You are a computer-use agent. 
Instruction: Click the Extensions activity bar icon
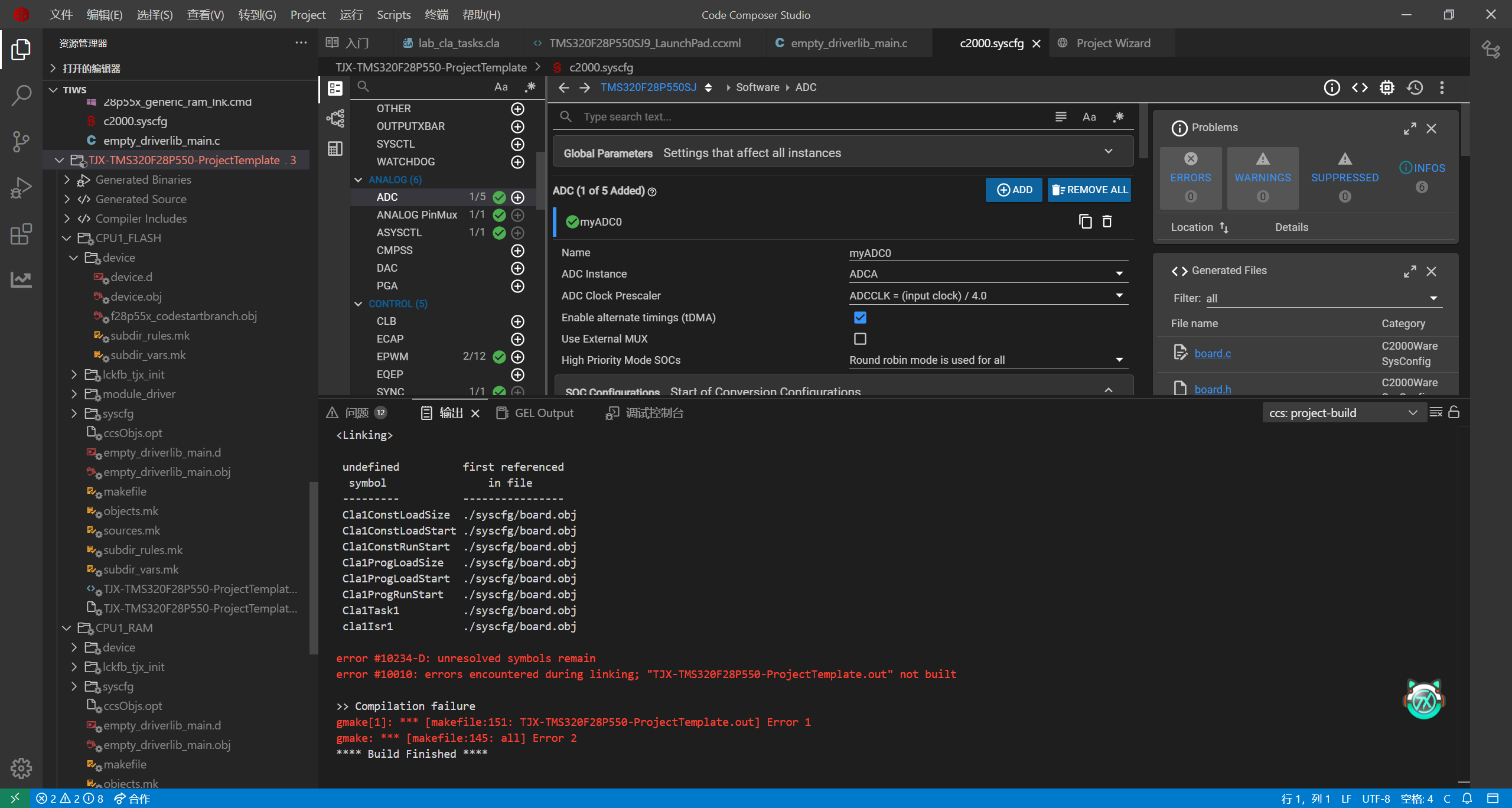click(x=21, y=234)
